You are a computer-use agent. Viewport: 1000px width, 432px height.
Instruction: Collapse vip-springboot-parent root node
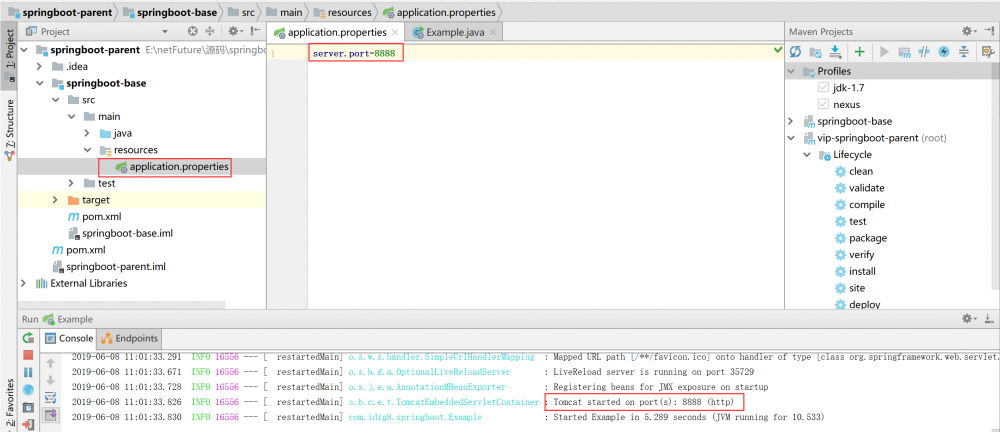click(x=791, y=138)
